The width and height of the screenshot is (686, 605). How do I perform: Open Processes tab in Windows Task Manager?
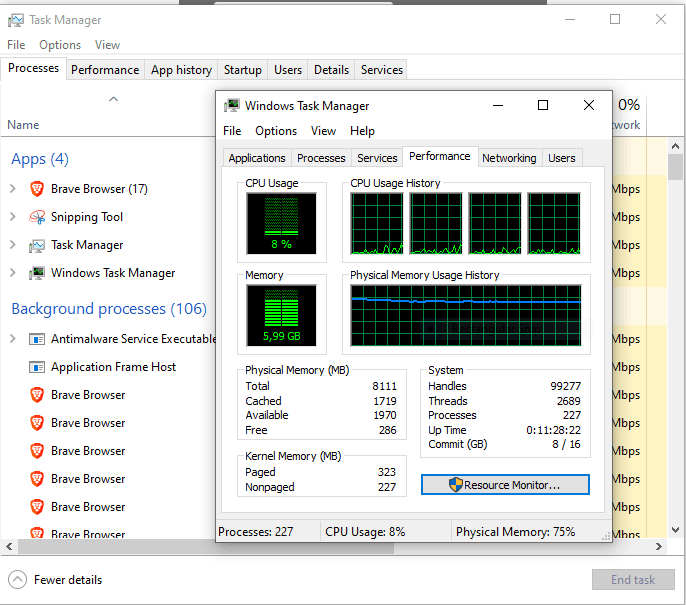tap(321, 158)
